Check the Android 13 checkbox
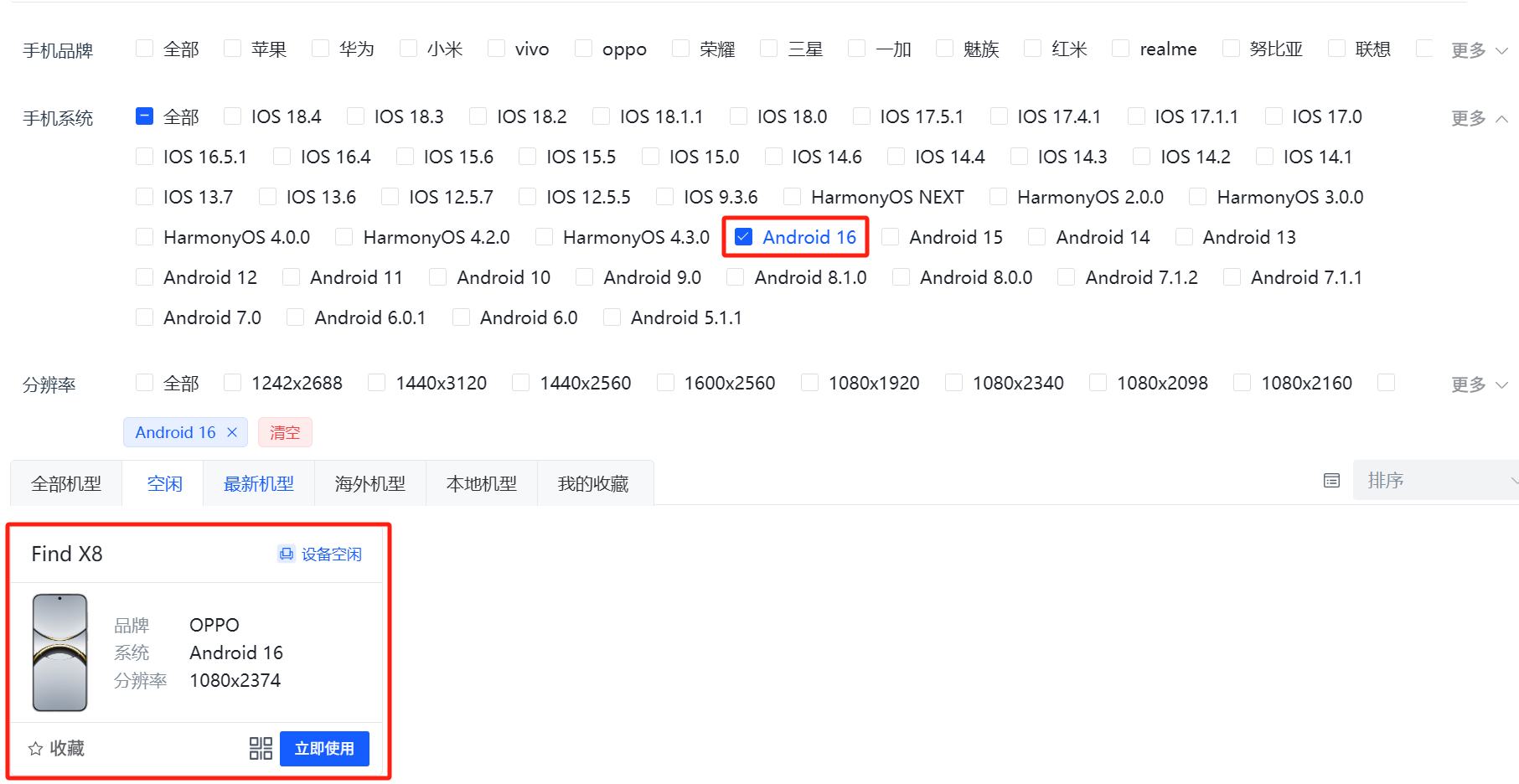The height and width of the screenshot is (784, 1519). pyautogui.click(x=1184, y=237)
